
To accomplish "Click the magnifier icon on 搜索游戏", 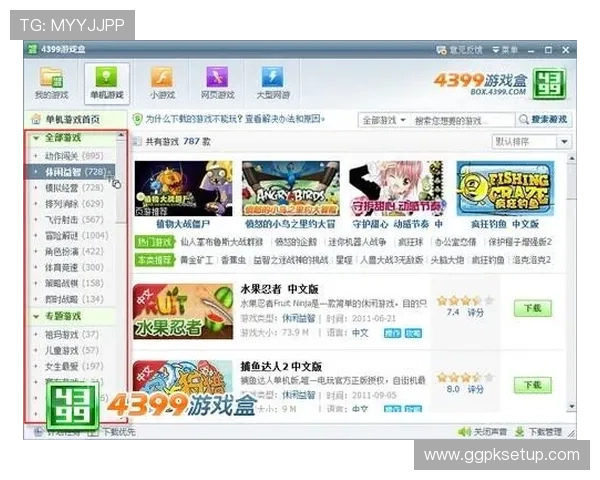I will (x=523, y=119).
